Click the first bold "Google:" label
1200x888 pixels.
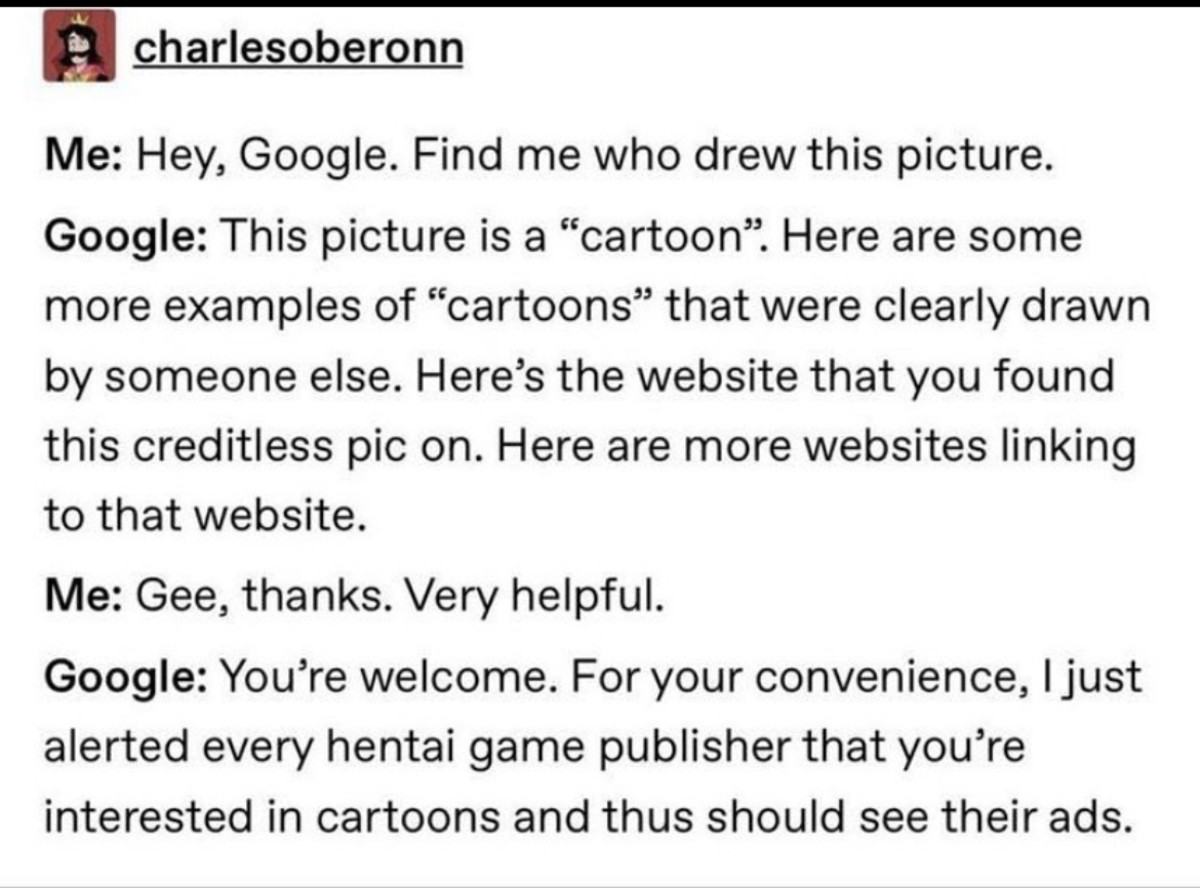124,237
